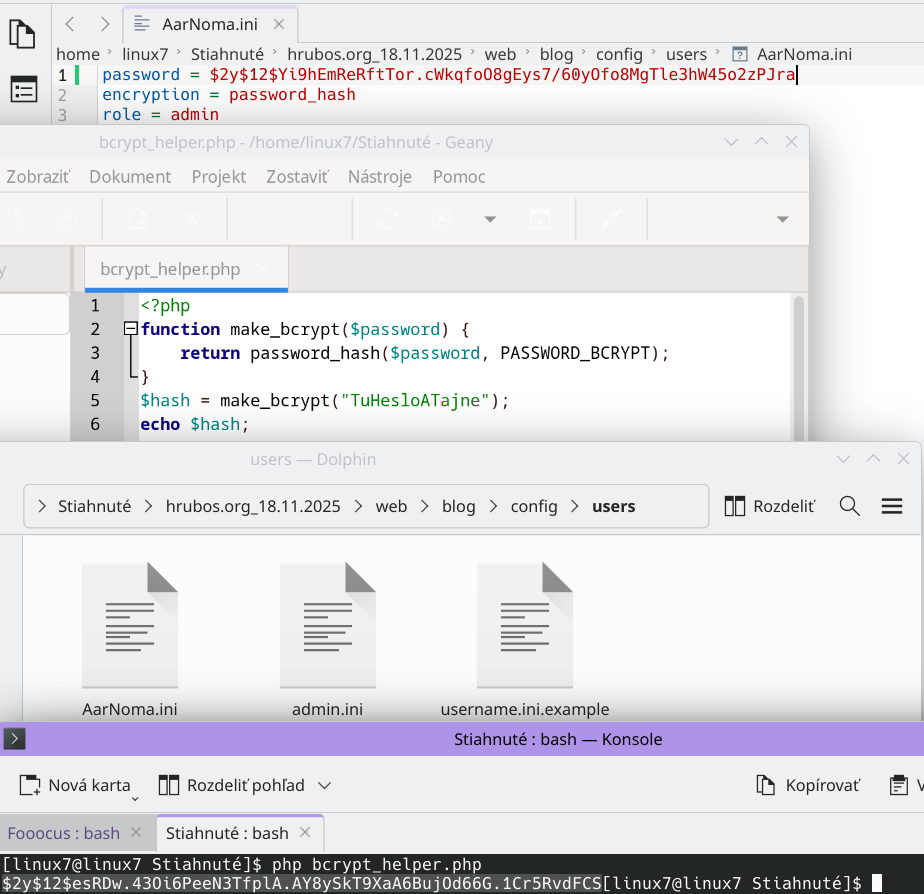This screenshot has height=894, width=924.
Task: Click the Dolphin search magnifier icon
Action: click(x=850, y=506)
